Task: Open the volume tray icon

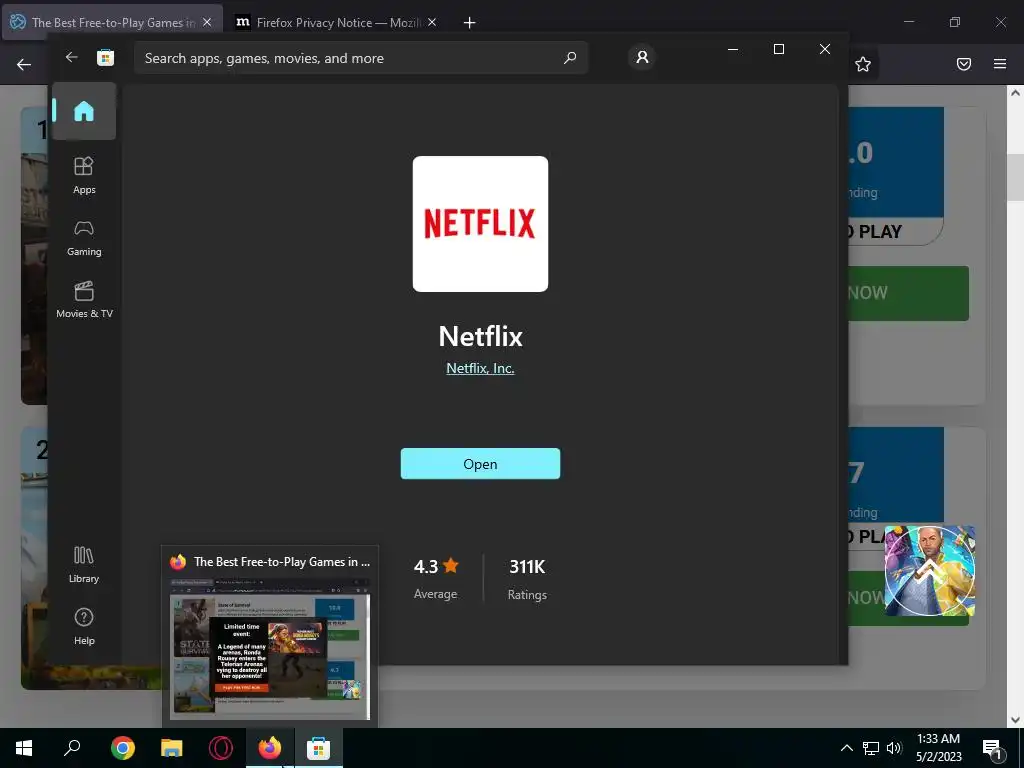Action: coord(894,748)
